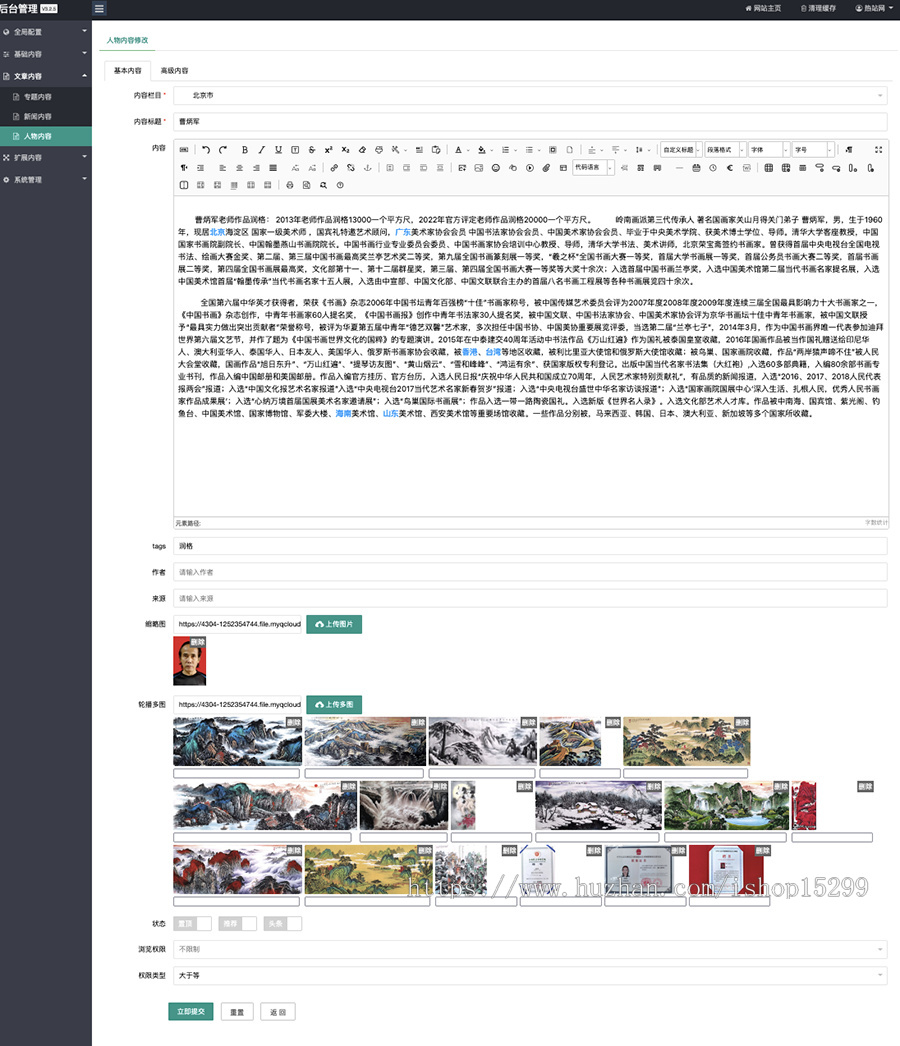Viewport: 900px width, 1046px height.
Task: Click the tags input field containing 润格
Action: [530, 546]
